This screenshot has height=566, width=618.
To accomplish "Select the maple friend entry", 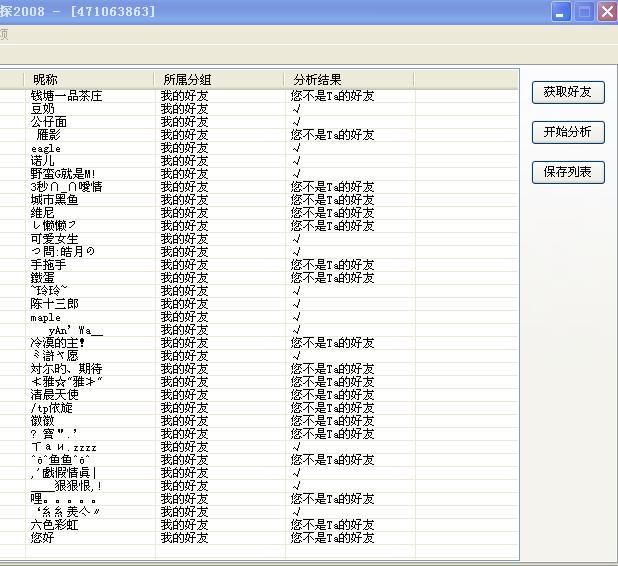I will tap(46, 317).
